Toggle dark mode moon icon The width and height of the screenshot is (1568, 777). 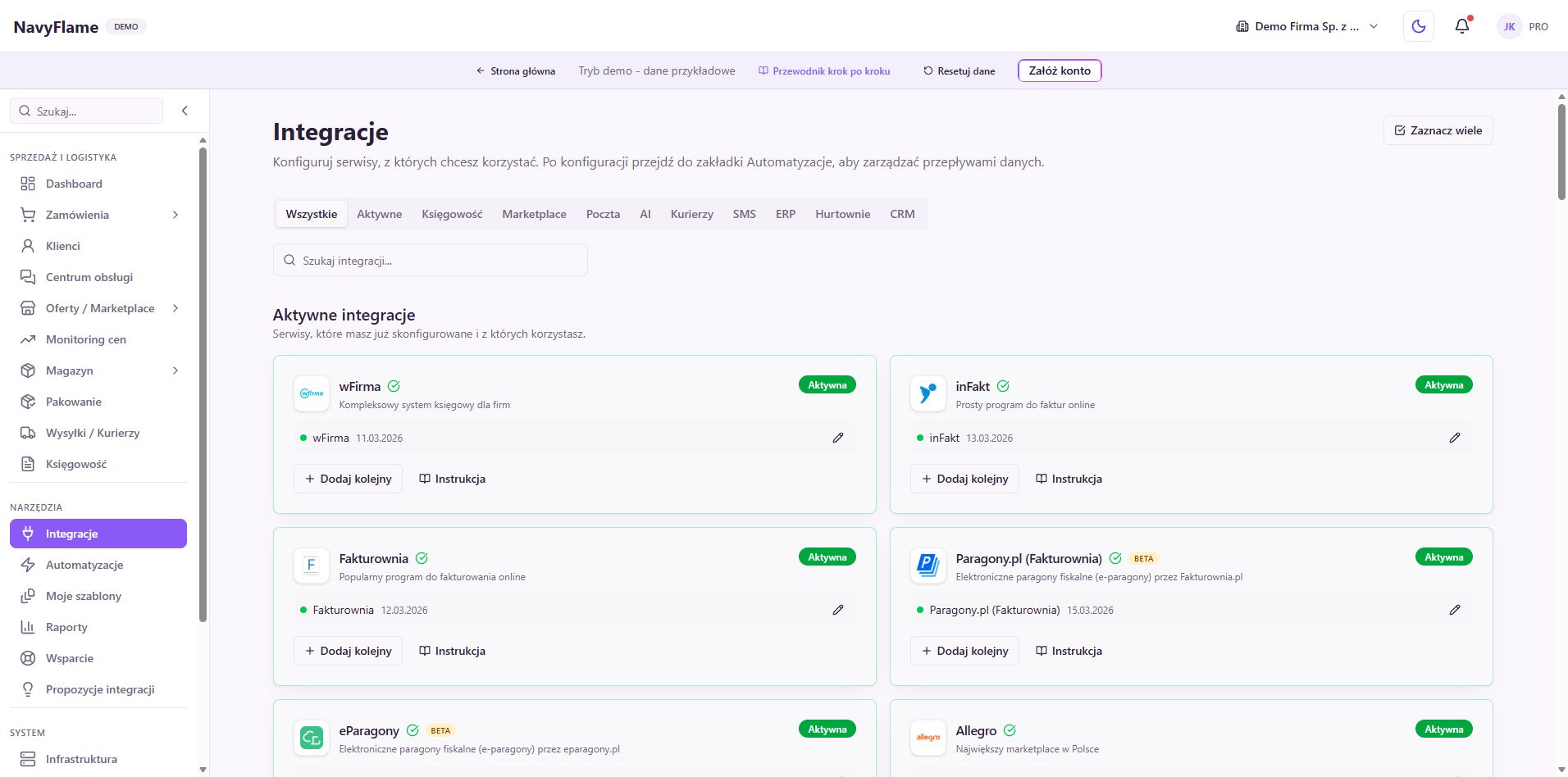1419,26
